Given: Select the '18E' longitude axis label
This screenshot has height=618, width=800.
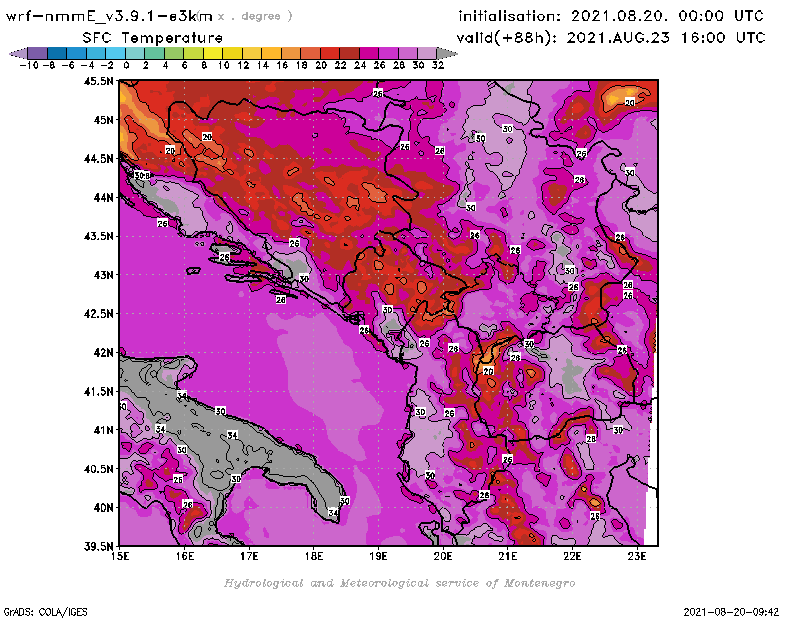Looking at the screenshot, I should [x=314, y=556].
